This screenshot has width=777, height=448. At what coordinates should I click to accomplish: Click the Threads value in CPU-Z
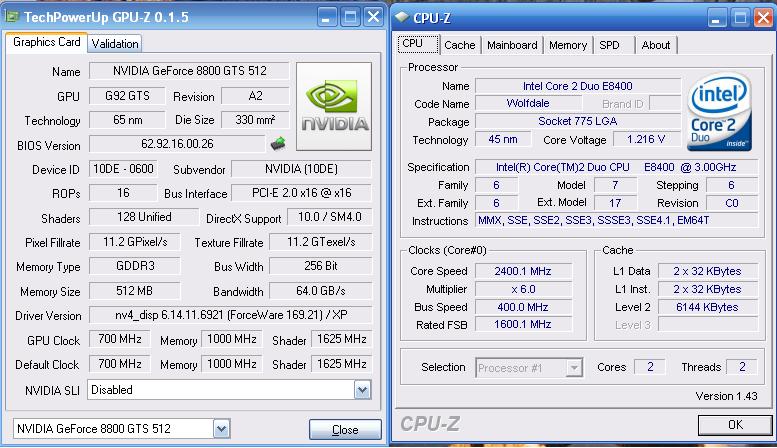[742, 367]
